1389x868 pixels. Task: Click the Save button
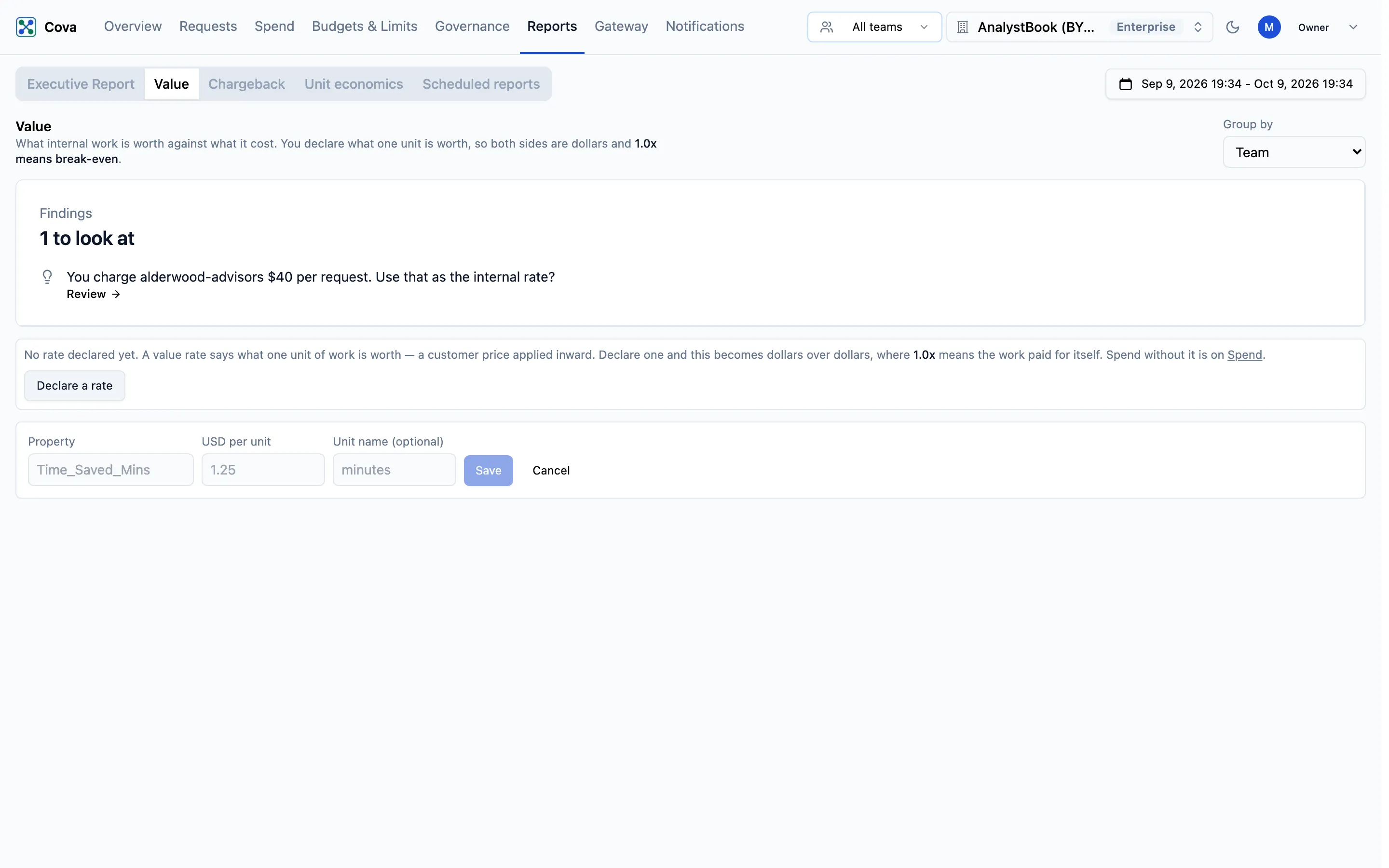(x=489, y=471)
